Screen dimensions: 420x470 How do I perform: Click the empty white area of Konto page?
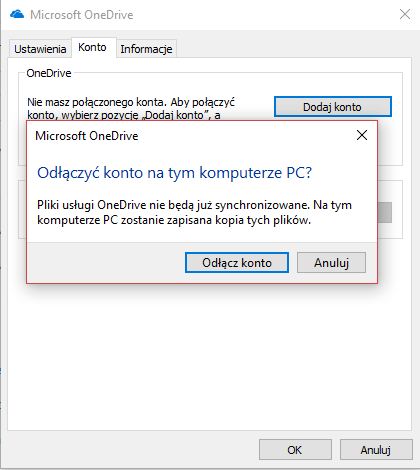click(209, 357)
